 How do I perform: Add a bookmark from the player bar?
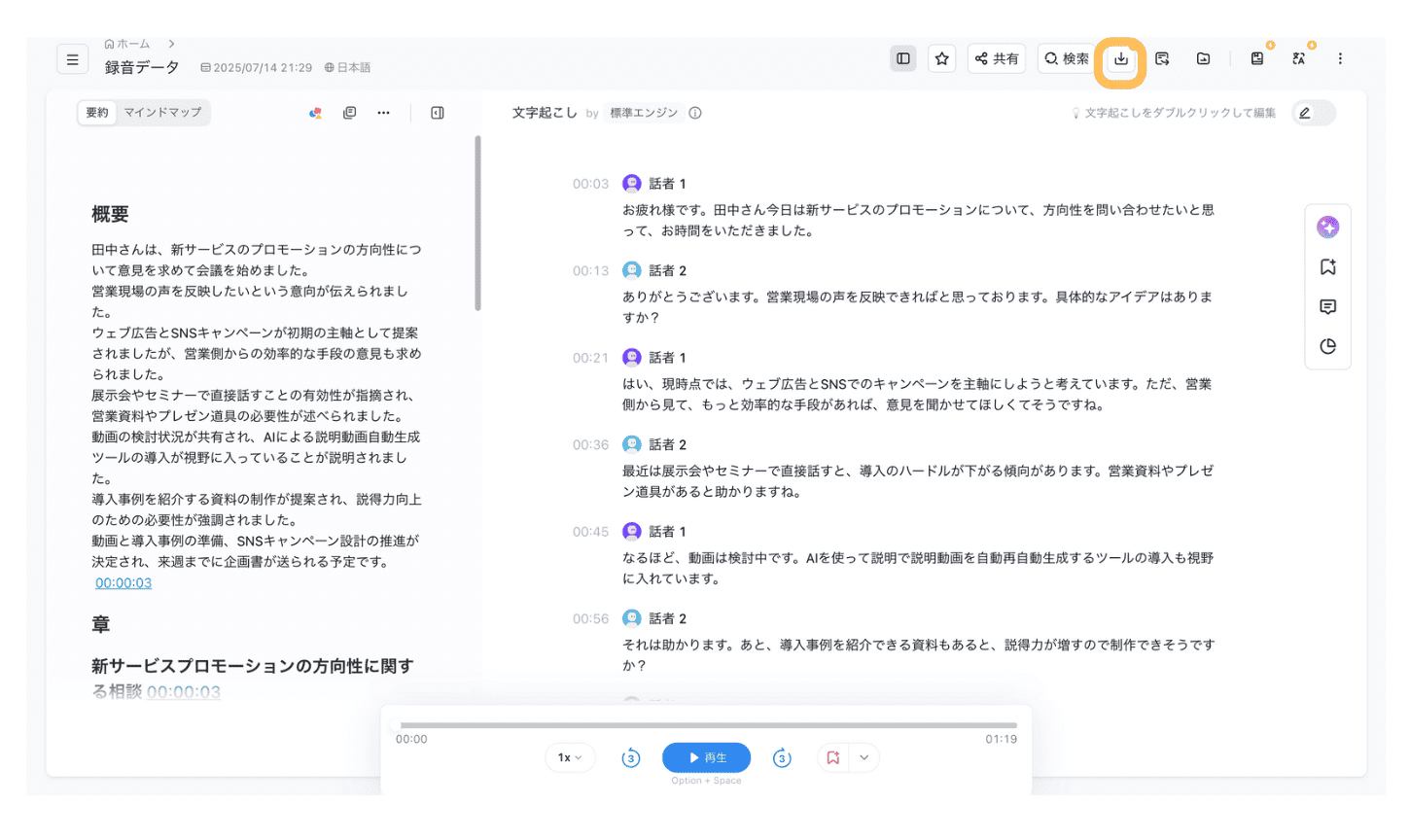832,758
